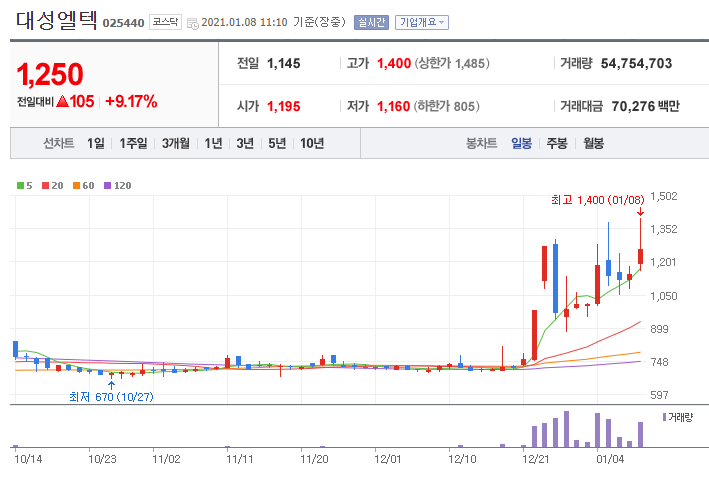Click the 실시간 real-time button

coord(371,22)
